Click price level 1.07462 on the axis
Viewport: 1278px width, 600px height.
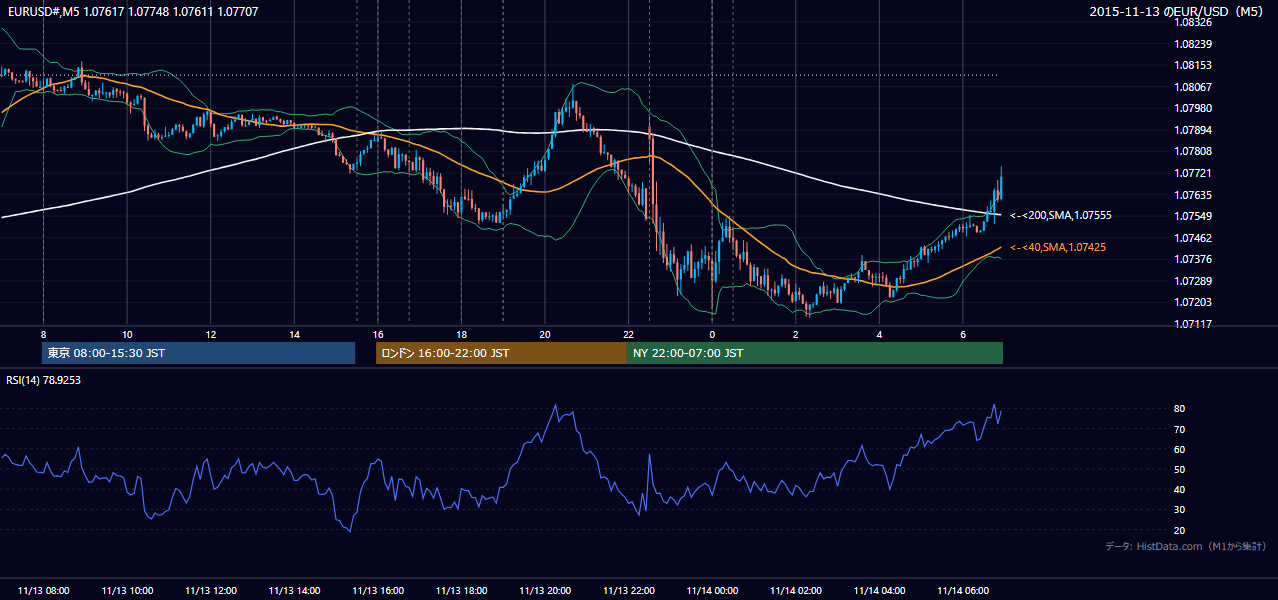[x=1195, y=238]
